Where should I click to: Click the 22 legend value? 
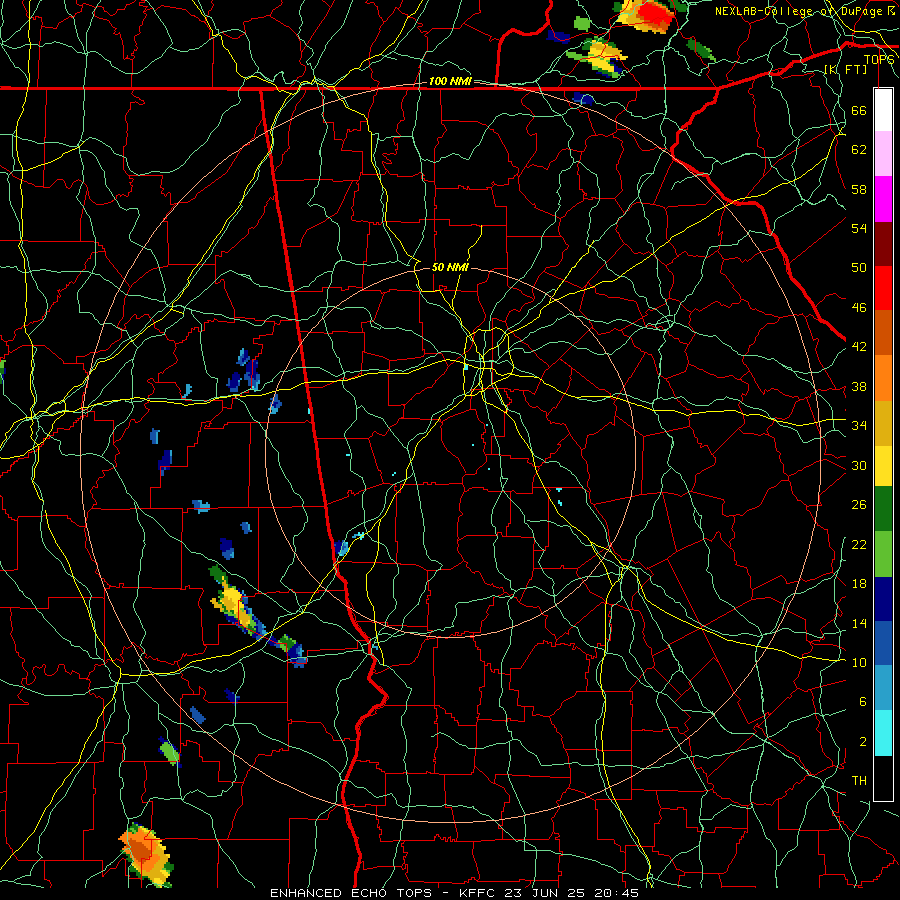pos(859,544)
